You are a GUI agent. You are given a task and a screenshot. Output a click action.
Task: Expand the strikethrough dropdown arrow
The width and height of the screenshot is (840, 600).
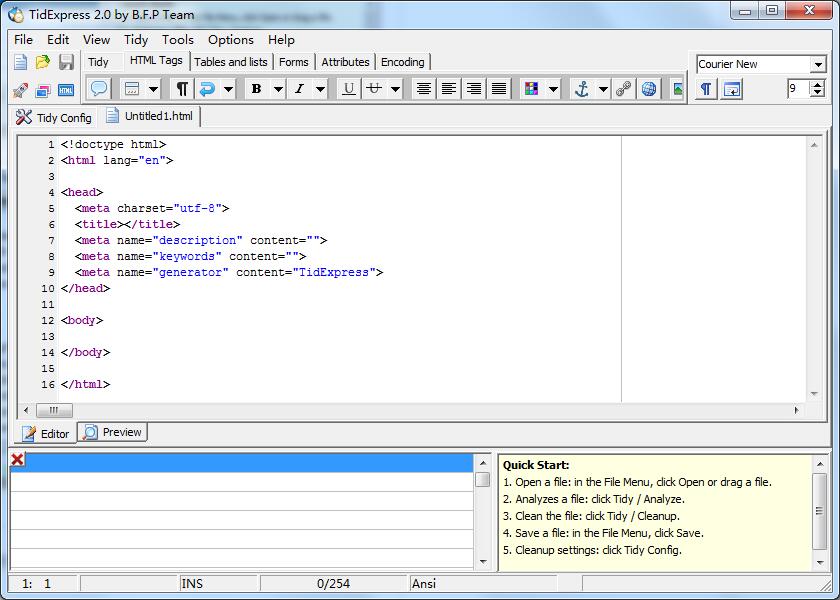pyautogui.click(x=395, y=88)
